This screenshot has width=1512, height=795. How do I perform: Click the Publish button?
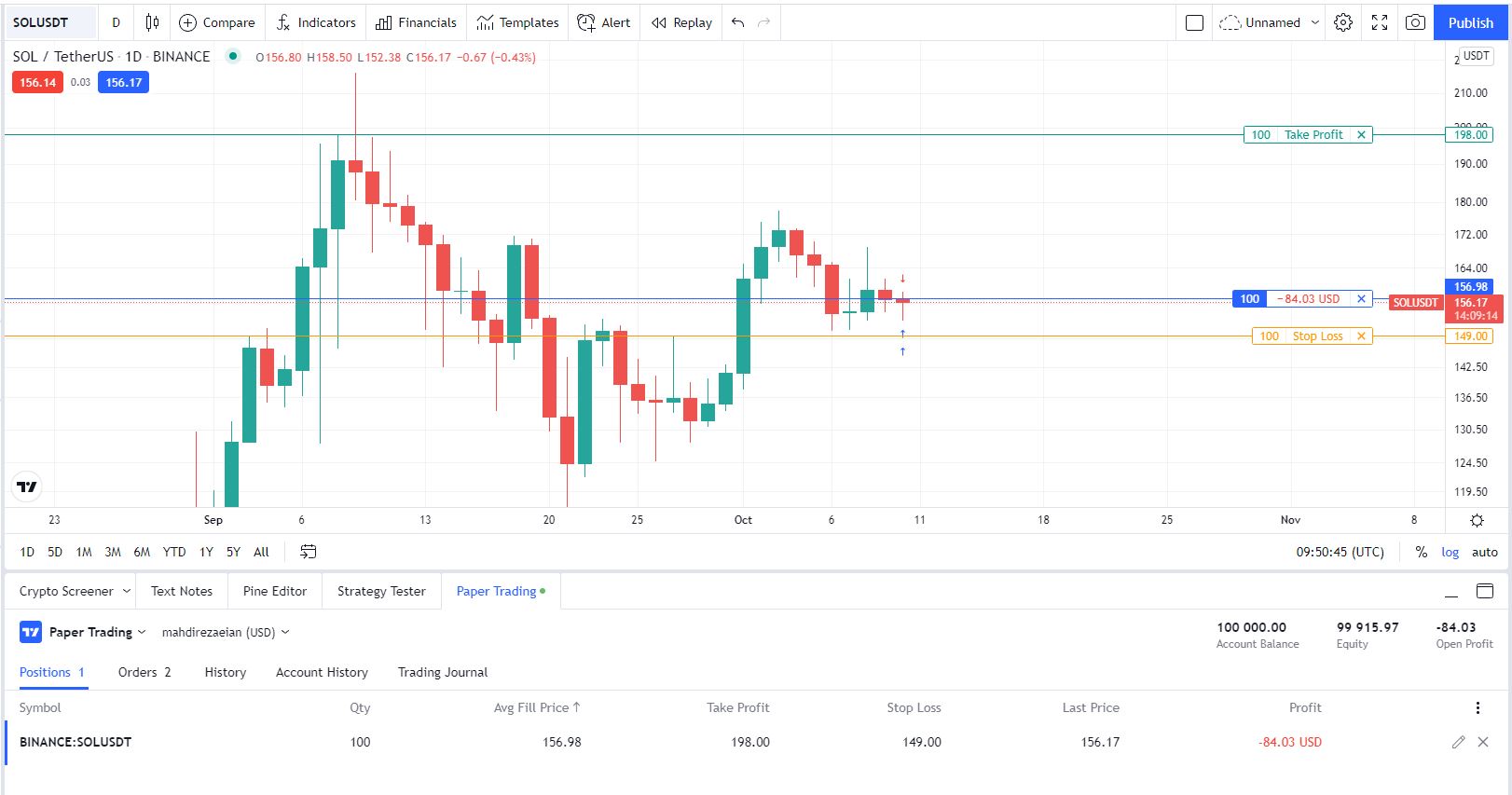[x=1470, y=22]
